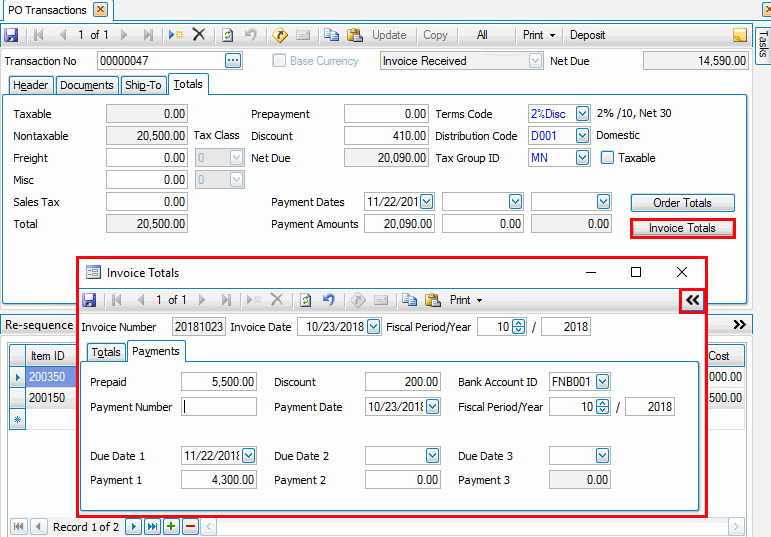The image size is (771, 537).
Task: Click the Copy icon in Invoice Totals toolbar
Action: click(x=409, y=300)
